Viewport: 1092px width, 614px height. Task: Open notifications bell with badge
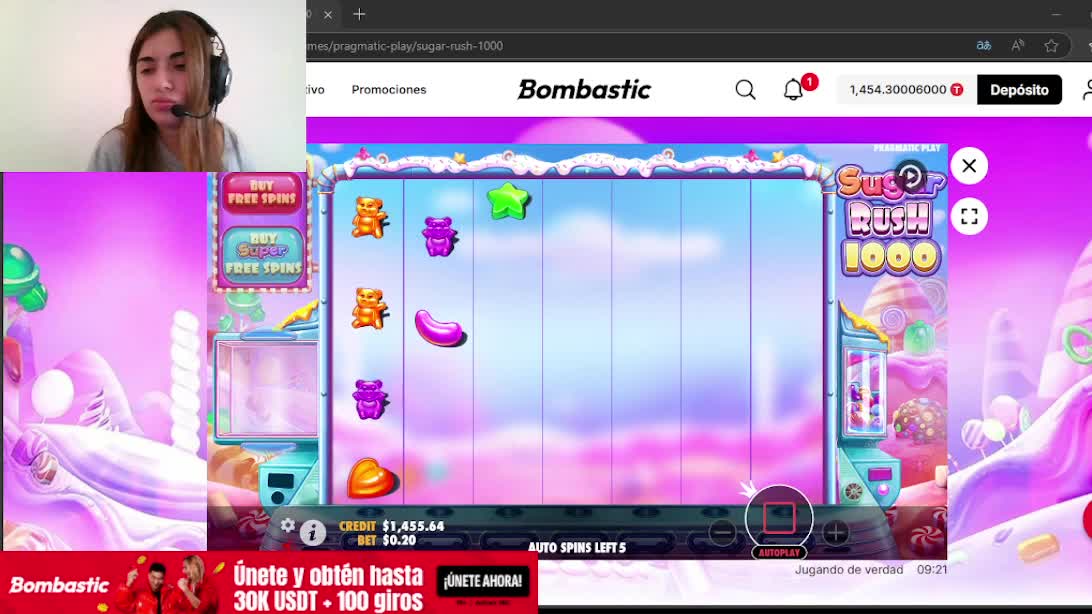(794, 90)
